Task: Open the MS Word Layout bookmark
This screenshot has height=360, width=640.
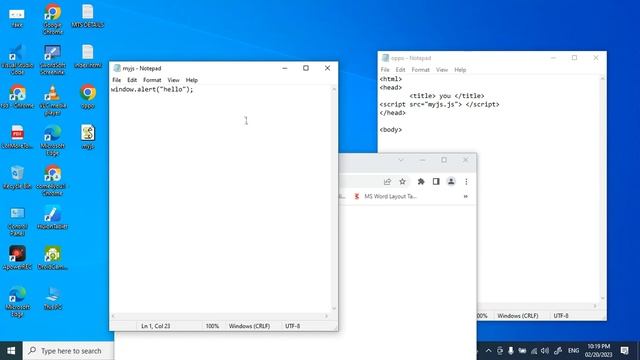Action: 385,196
